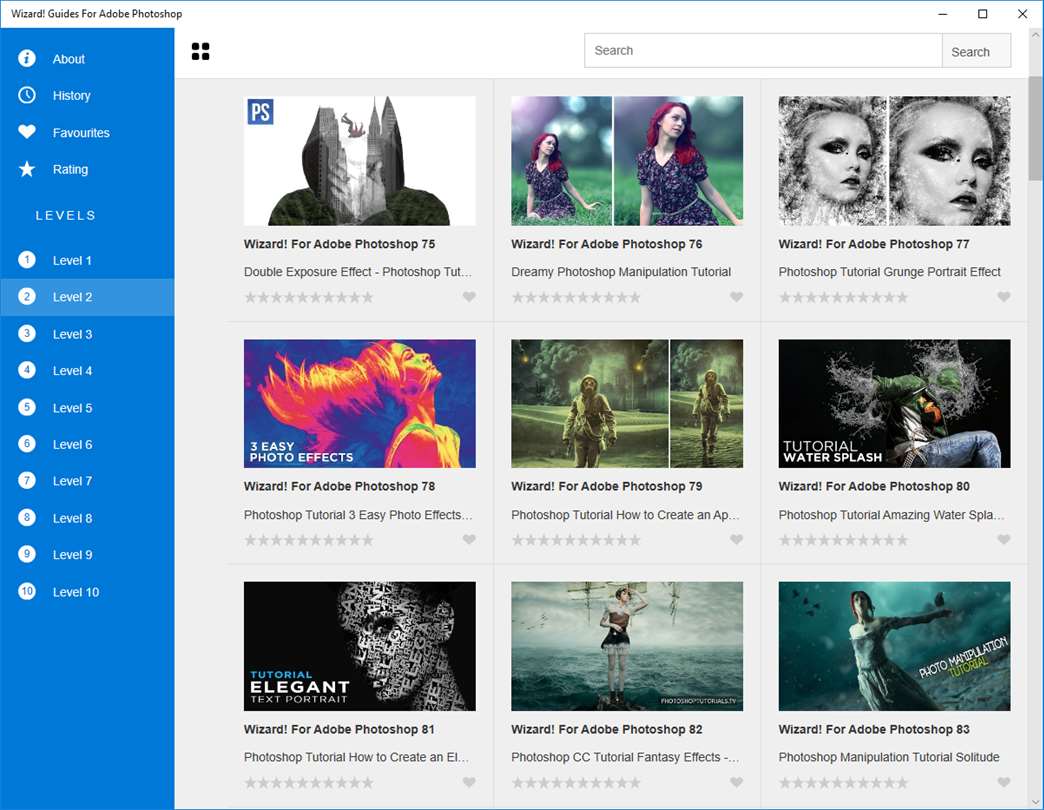This screenshot has width=1044, height=810.
Task: Set star rating for tutorial 83
Action: click(844, 783)
